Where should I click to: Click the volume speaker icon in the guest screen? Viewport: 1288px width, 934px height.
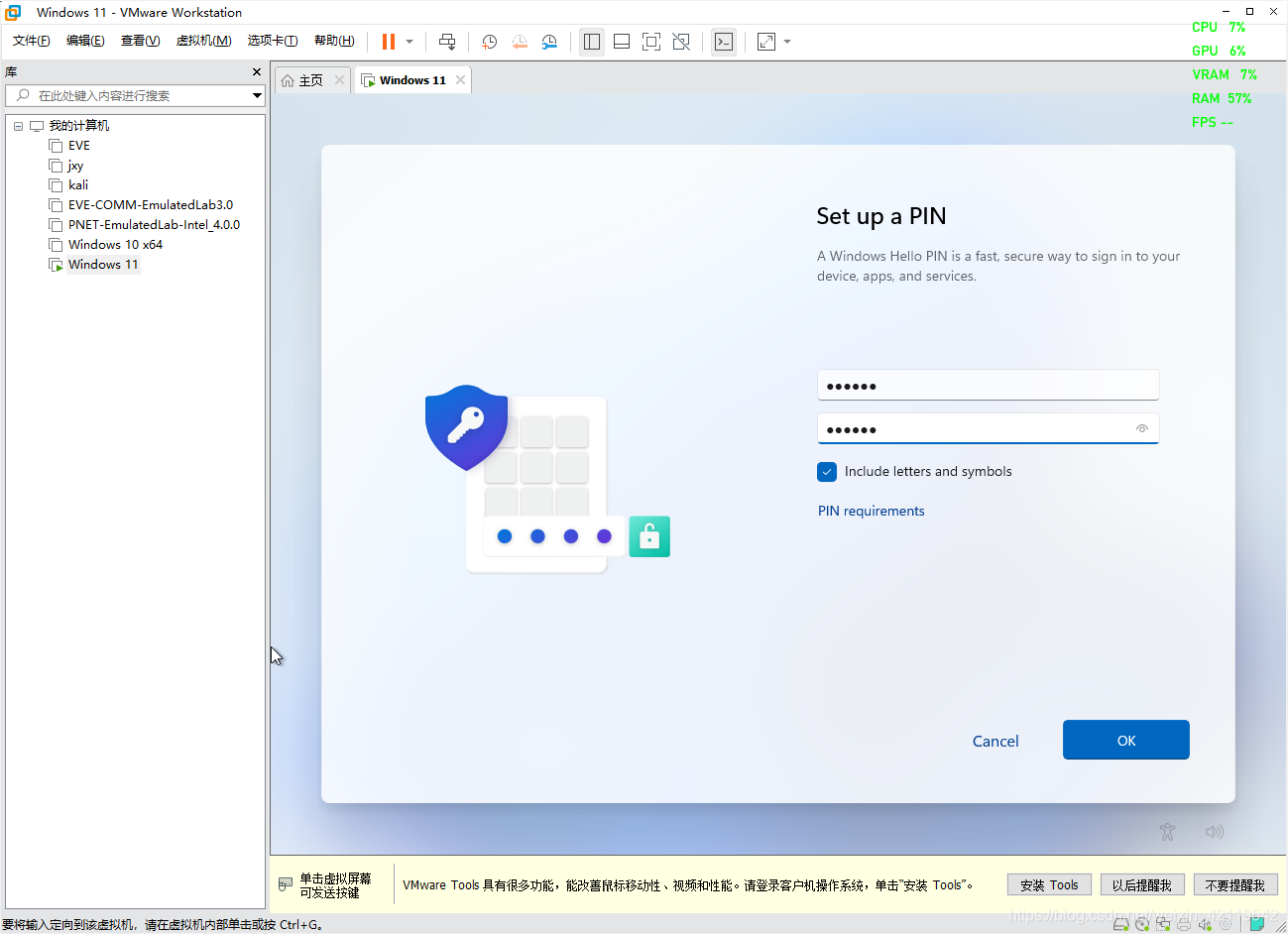[x=1215, y=832]
